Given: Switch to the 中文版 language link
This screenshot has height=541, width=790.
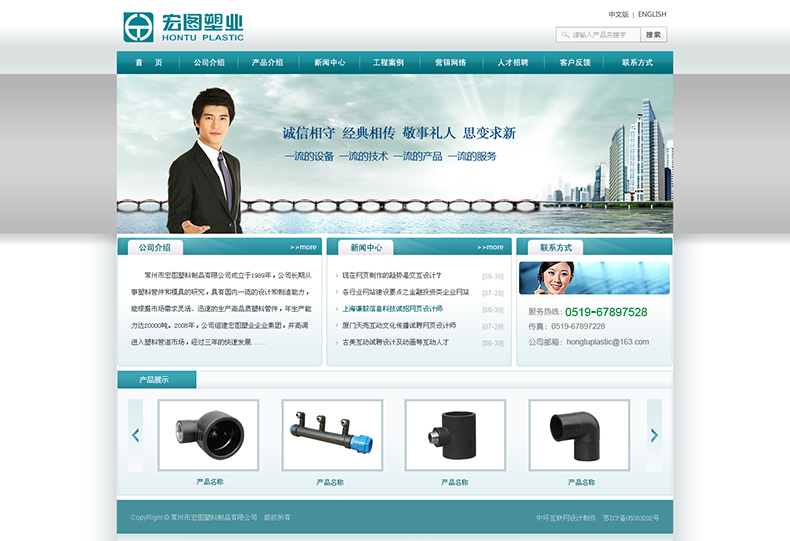Looking at the screenshot, I should [618, 15].
